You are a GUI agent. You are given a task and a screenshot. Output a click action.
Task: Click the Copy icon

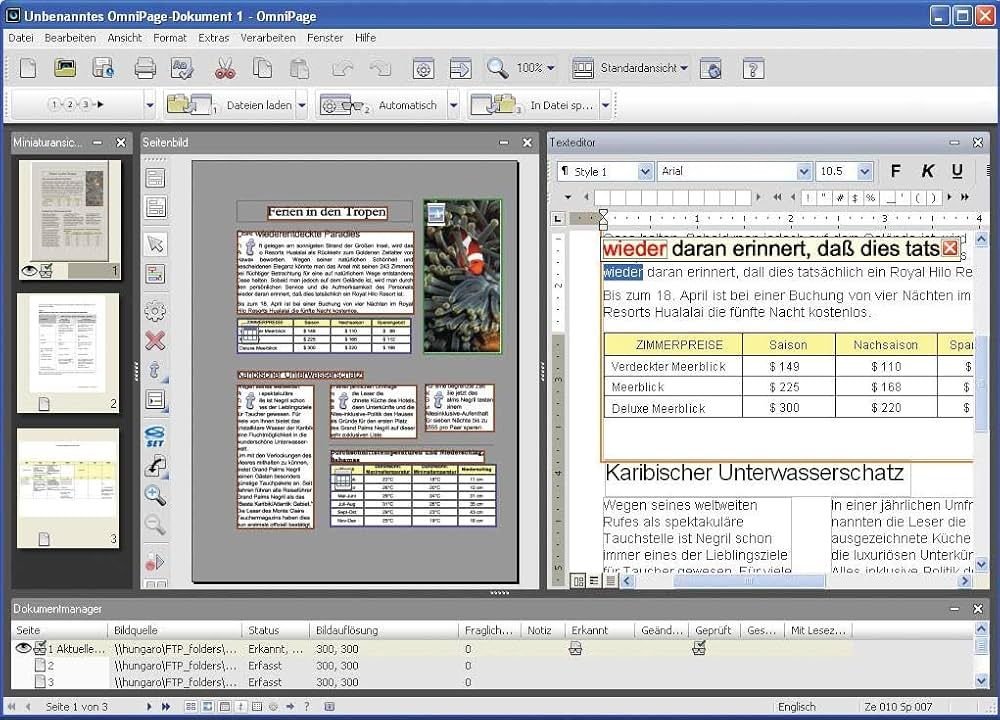coord(262,68)
